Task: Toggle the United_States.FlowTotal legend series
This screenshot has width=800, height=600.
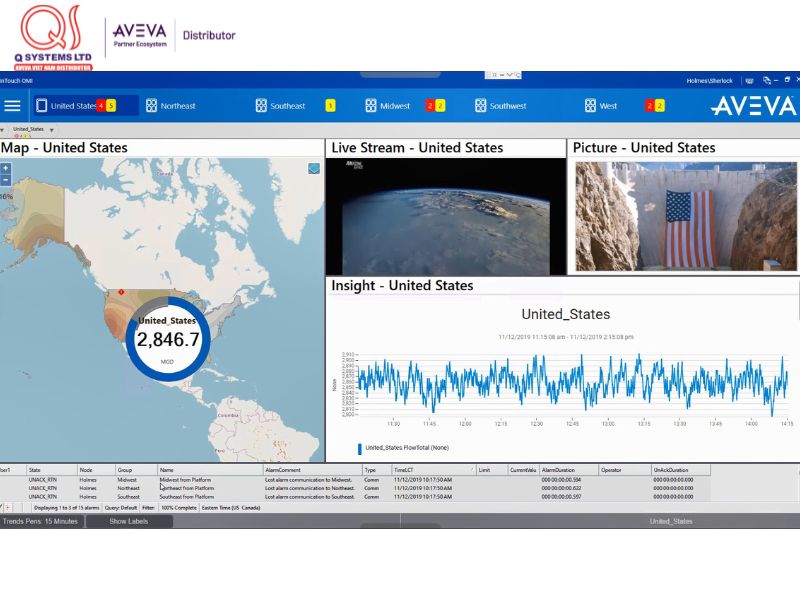Action: [360, 448]
